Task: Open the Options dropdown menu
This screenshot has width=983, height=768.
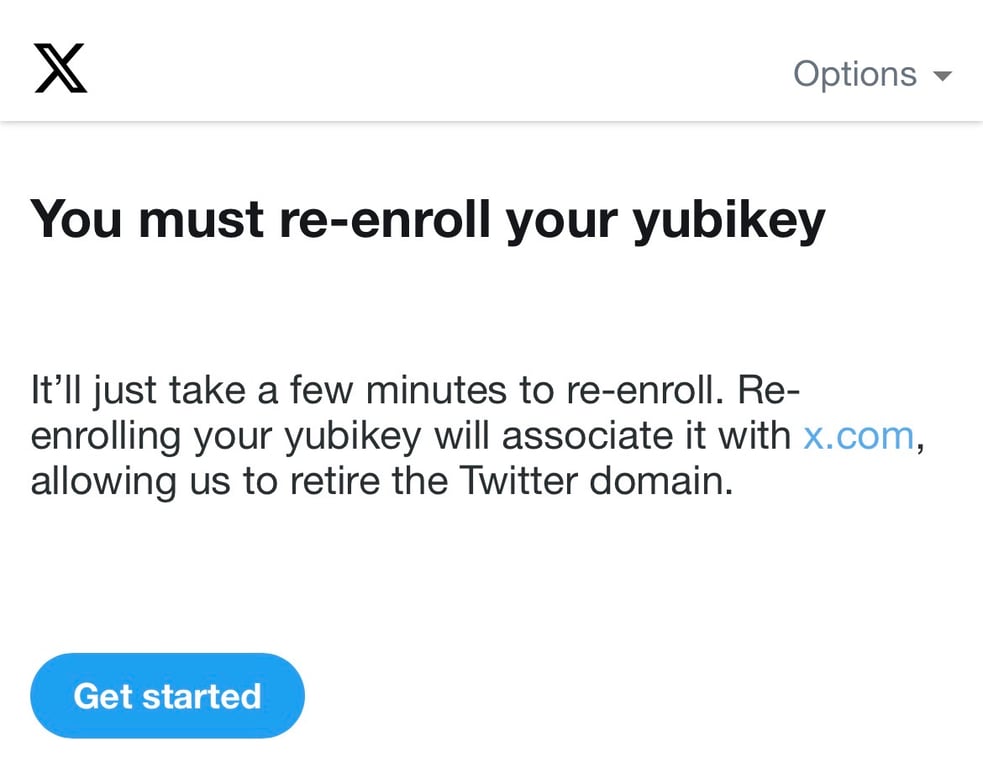Action: [855, 74]
